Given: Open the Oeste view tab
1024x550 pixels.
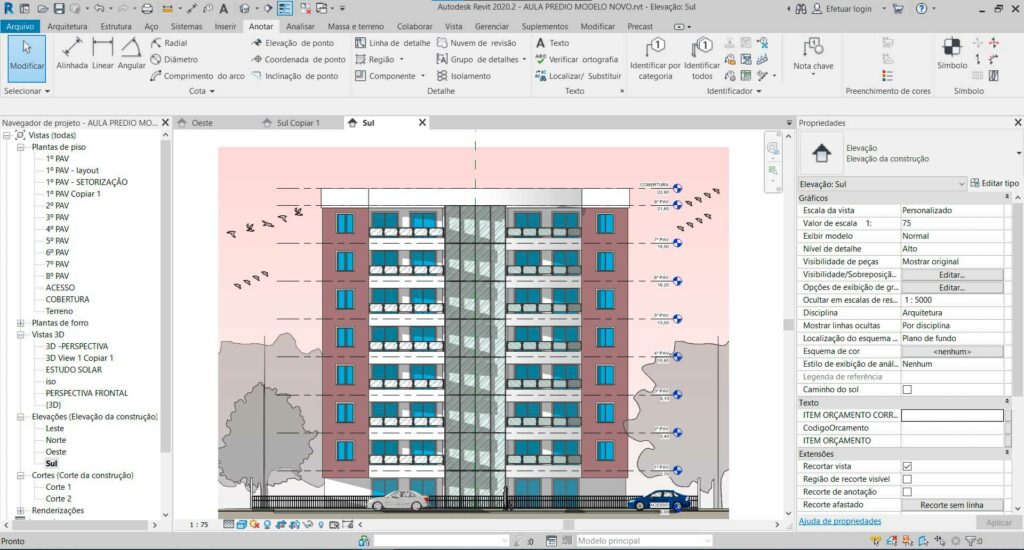Looking at the screenshot, I should point(202,123).
